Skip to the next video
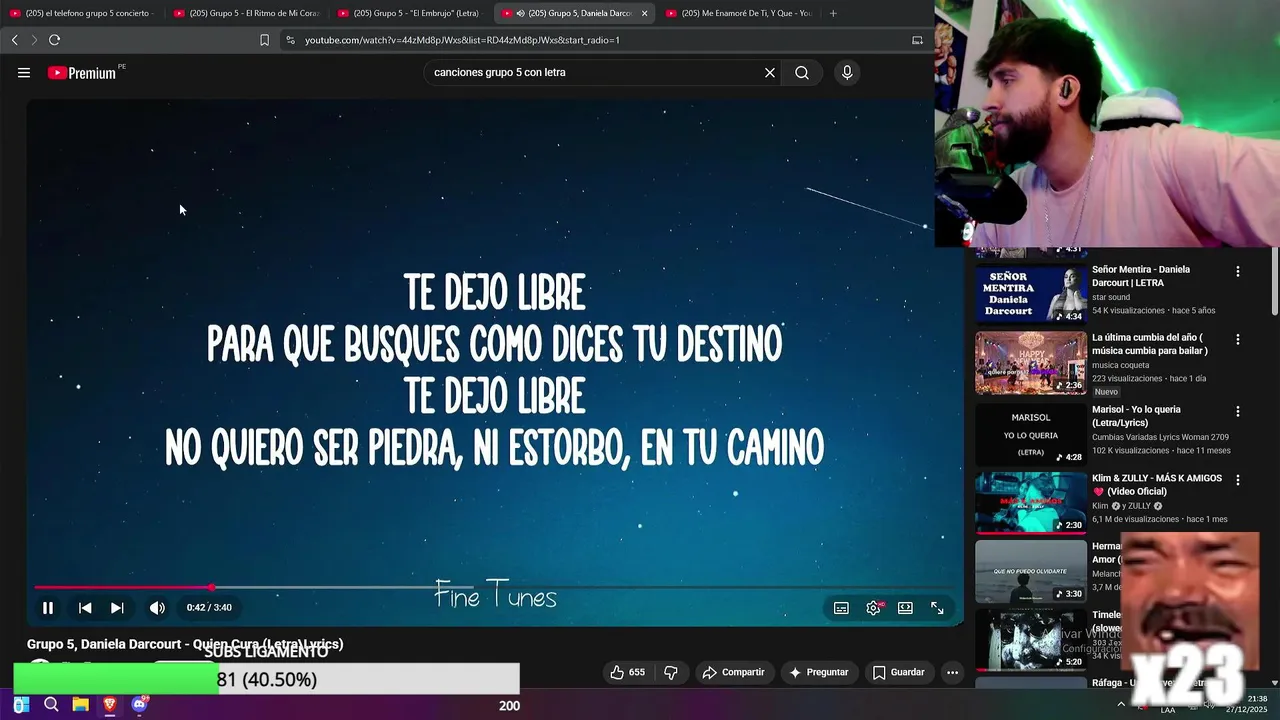Viewport: 1280px width, 720px height. pos(117,608)
